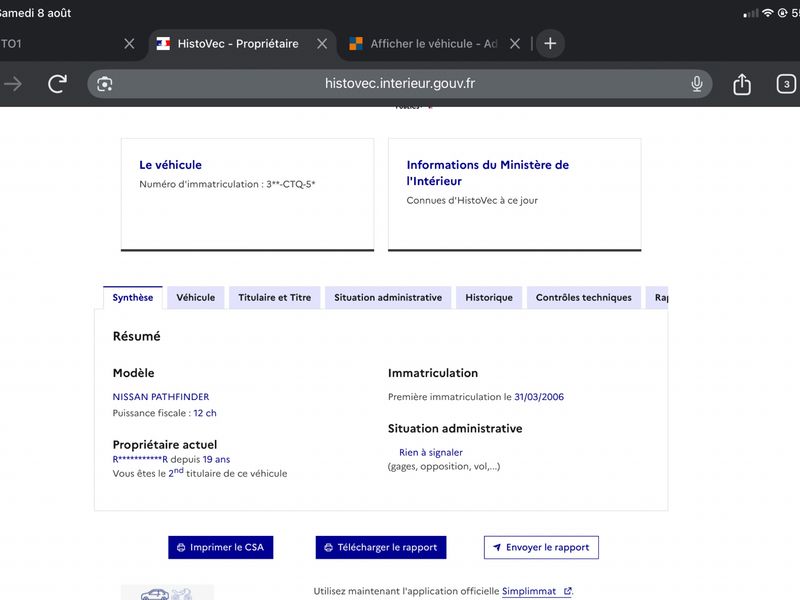Viewport: 800px width, 600px height.
Task: Tap the microphone voice search icon
Action: click(x=696, y=84)
